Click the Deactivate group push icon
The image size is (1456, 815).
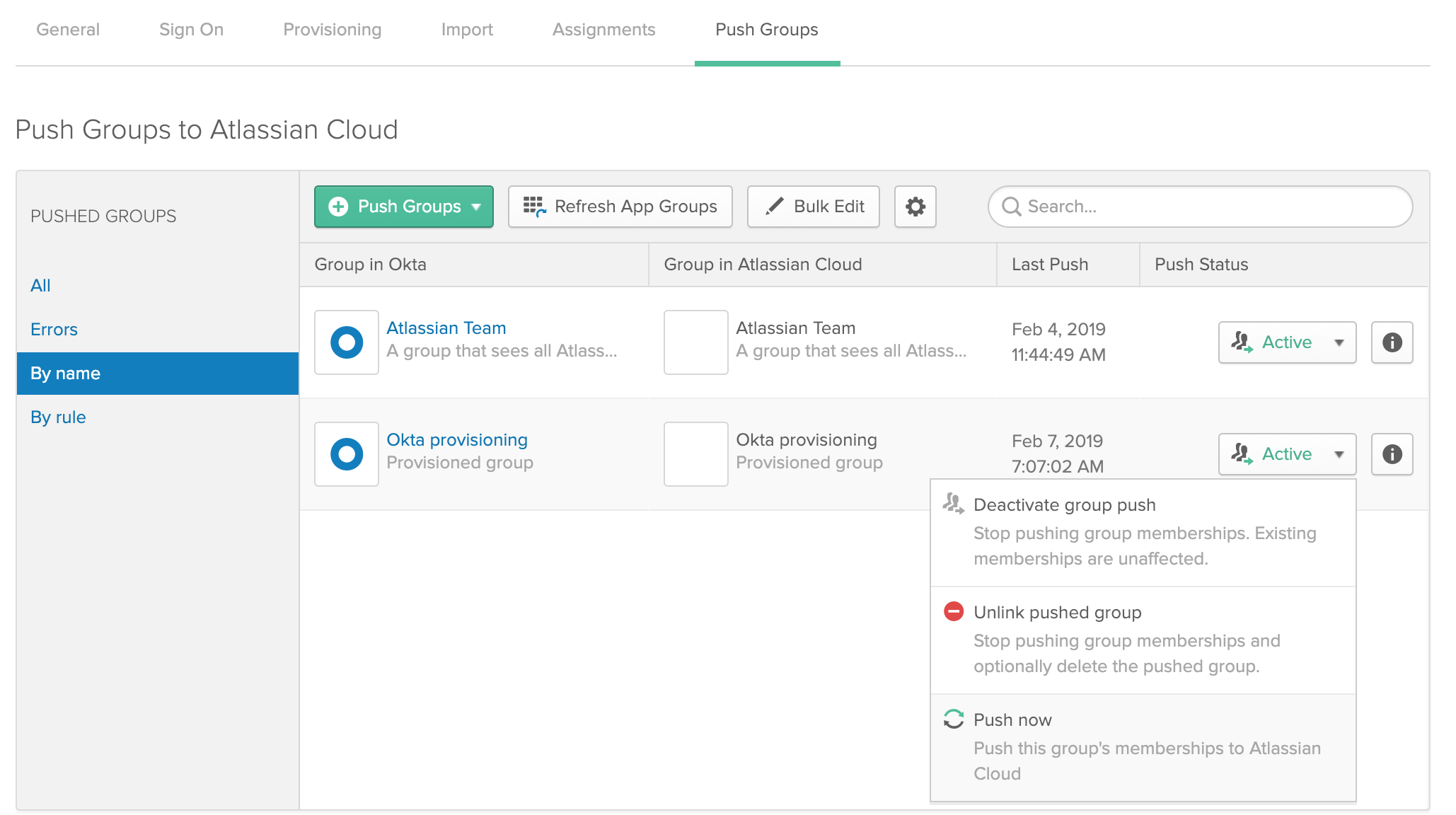click(953, 504)
